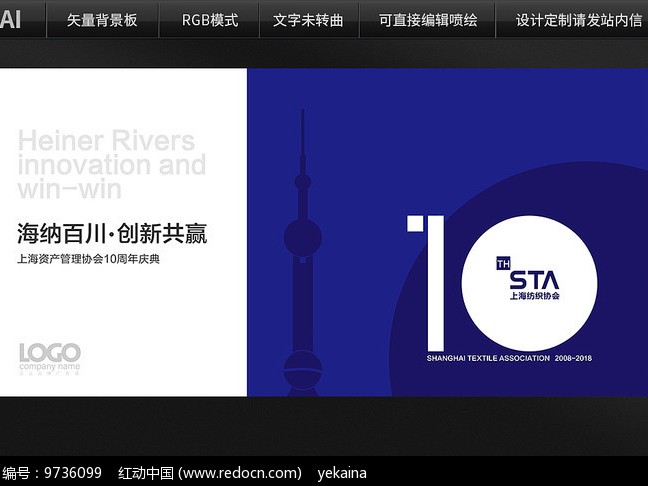The width and height of the screenshot is (648, 486).
Task: Click the SHANGHAI TEXTILE ASSOCIATION caption
Action: [x=488, y=358]
